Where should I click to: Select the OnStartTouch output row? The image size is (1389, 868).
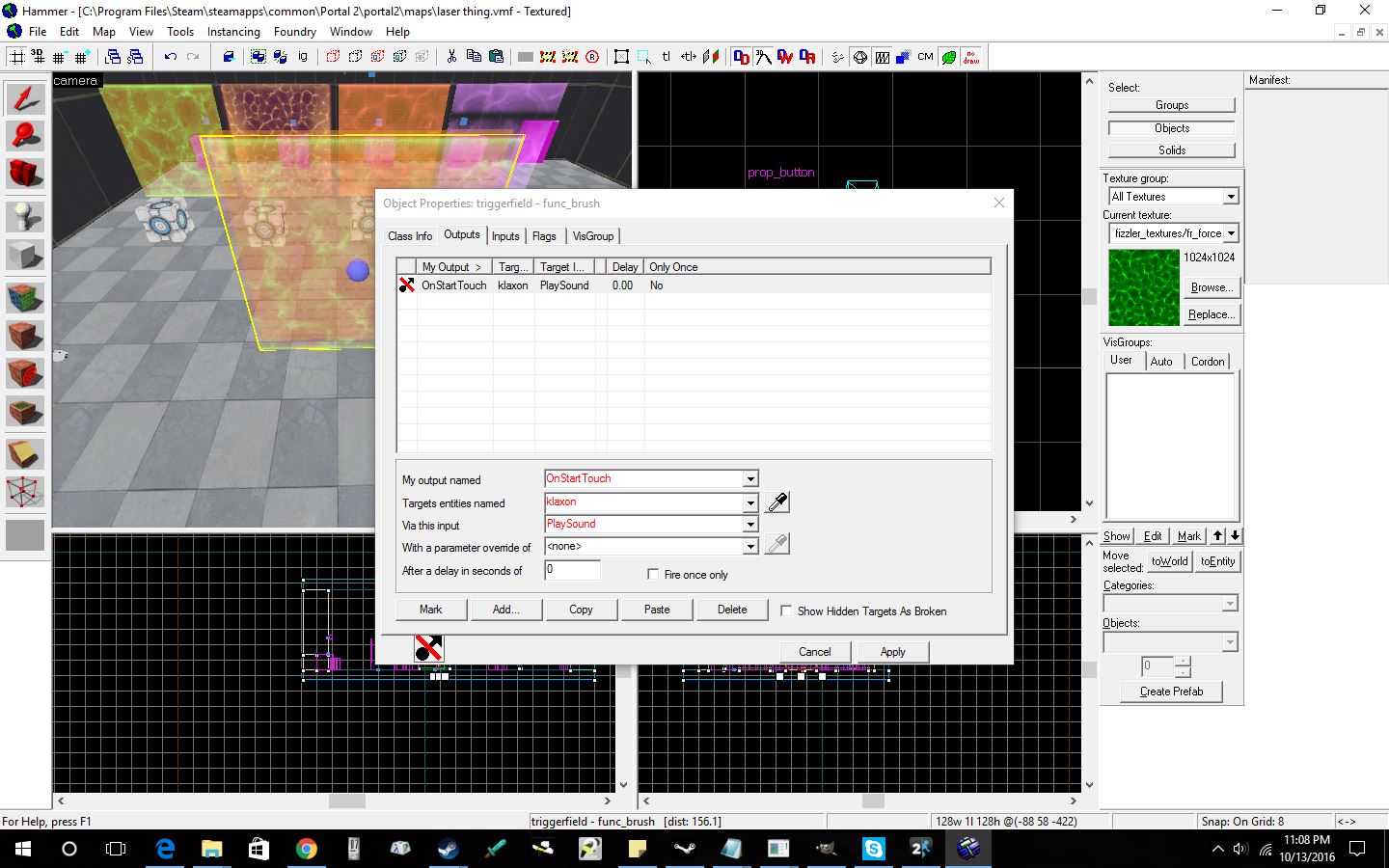(x=694, y=285)
